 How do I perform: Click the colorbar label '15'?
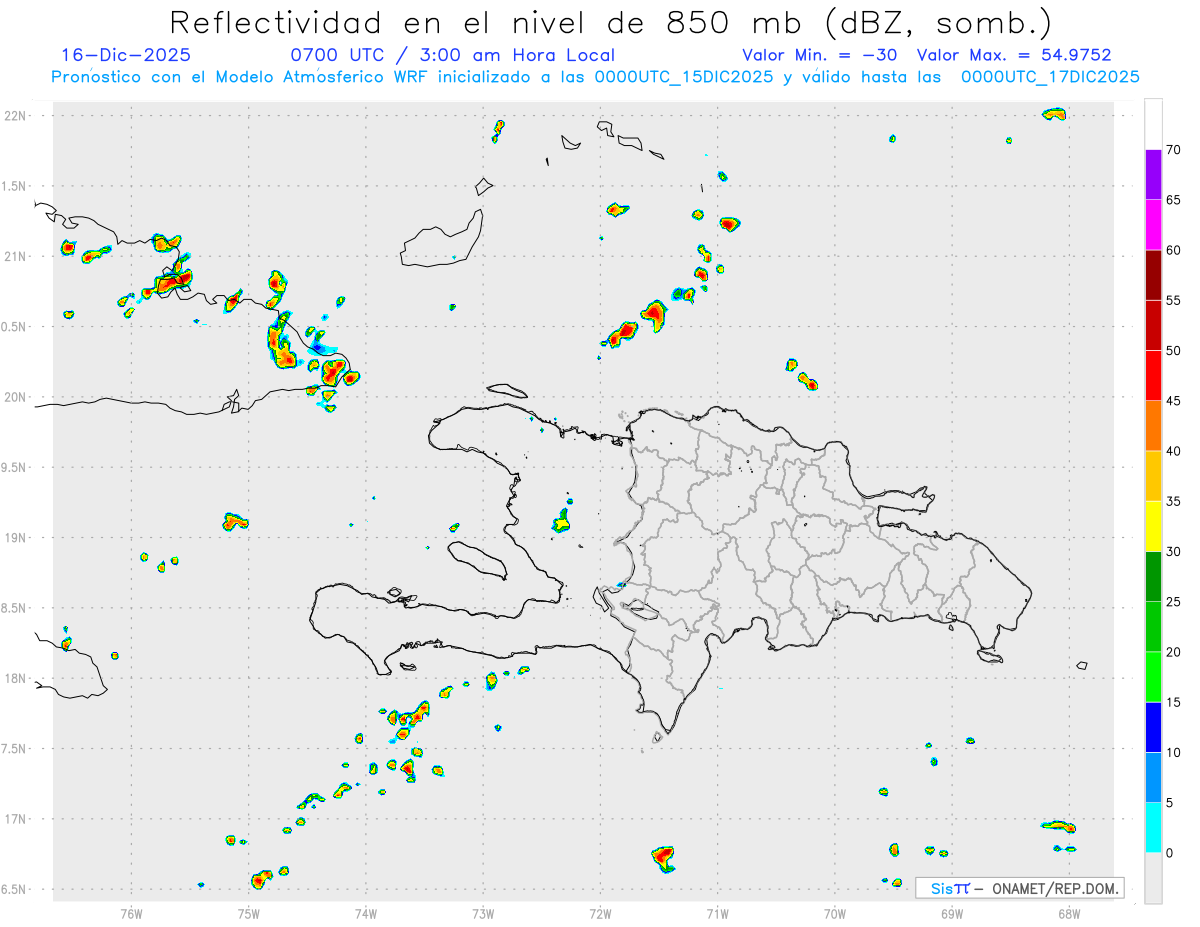(1174, 702)
